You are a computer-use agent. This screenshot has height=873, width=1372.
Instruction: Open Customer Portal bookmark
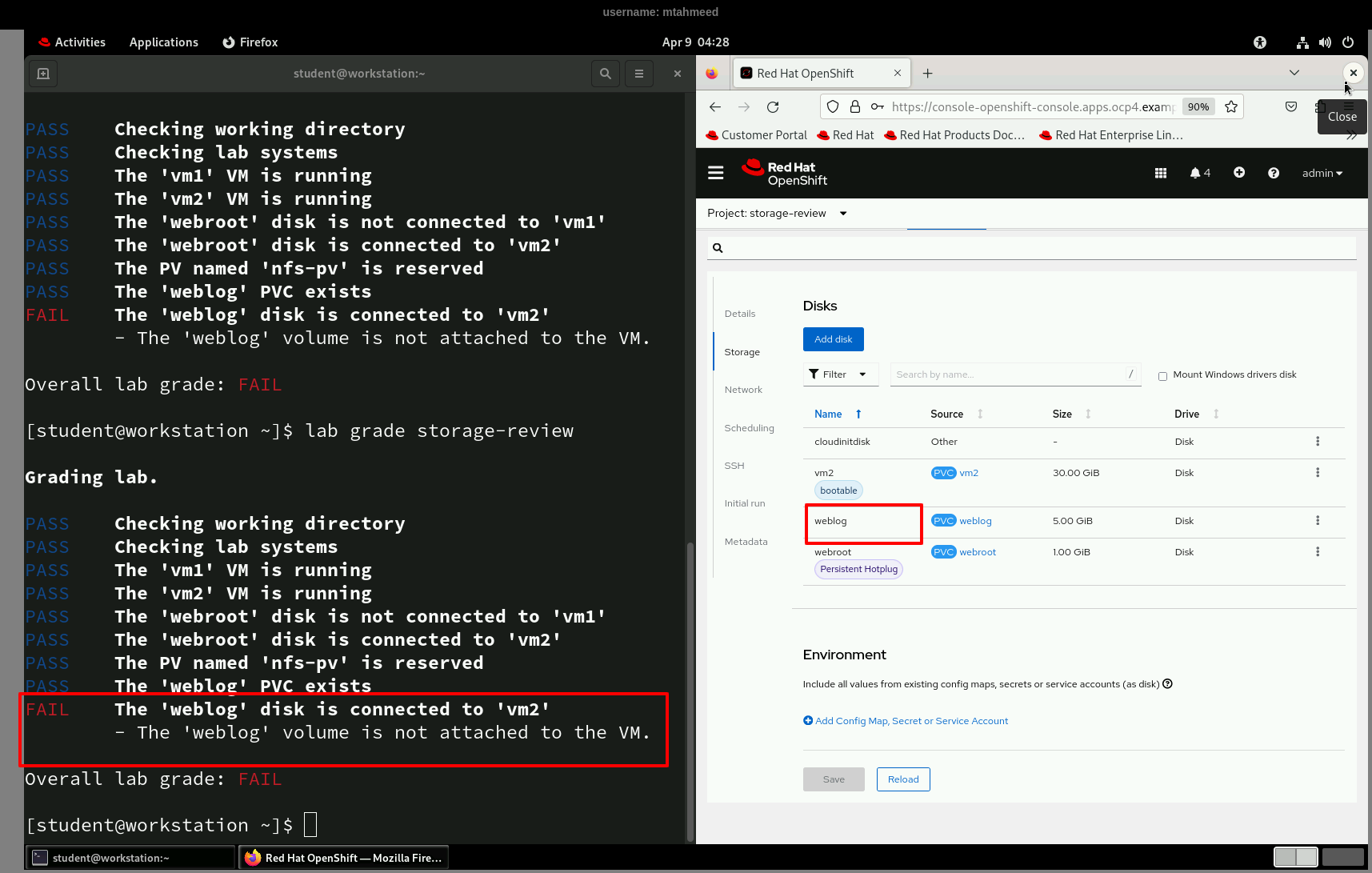[757, 135]
